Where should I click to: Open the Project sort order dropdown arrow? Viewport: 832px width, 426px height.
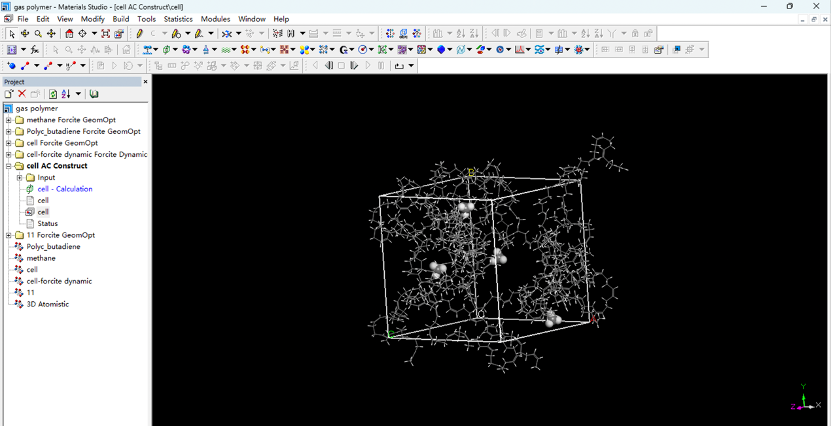[x=78, y=94]
